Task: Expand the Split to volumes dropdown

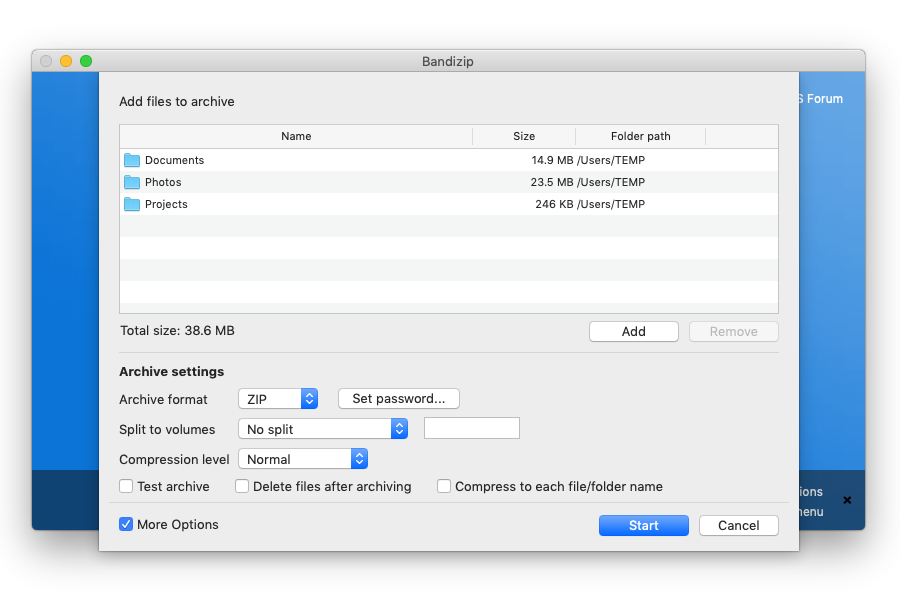Action: (323, 429)
